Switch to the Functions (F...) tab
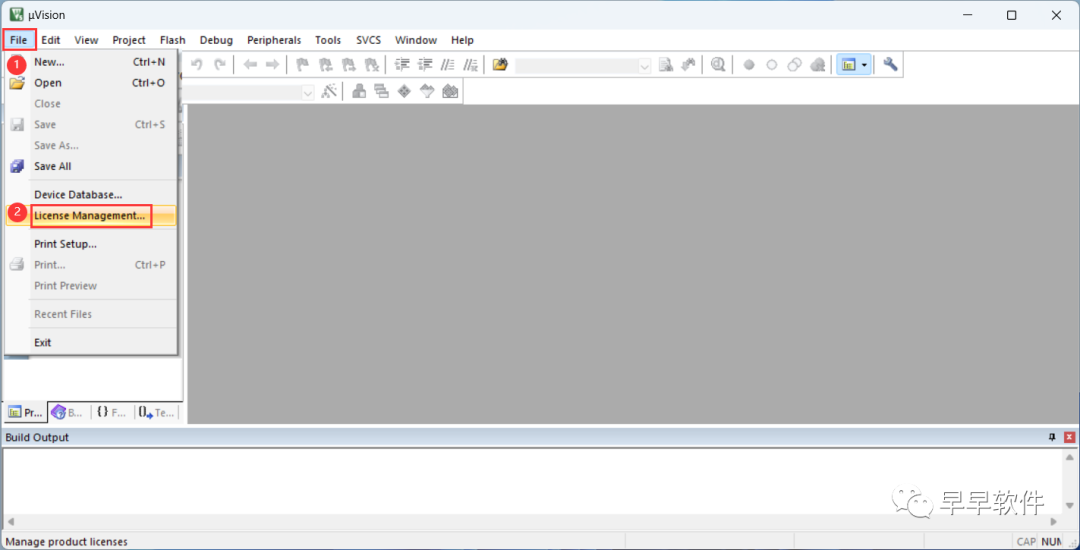 pyautogui.click(x=112, y=413)
